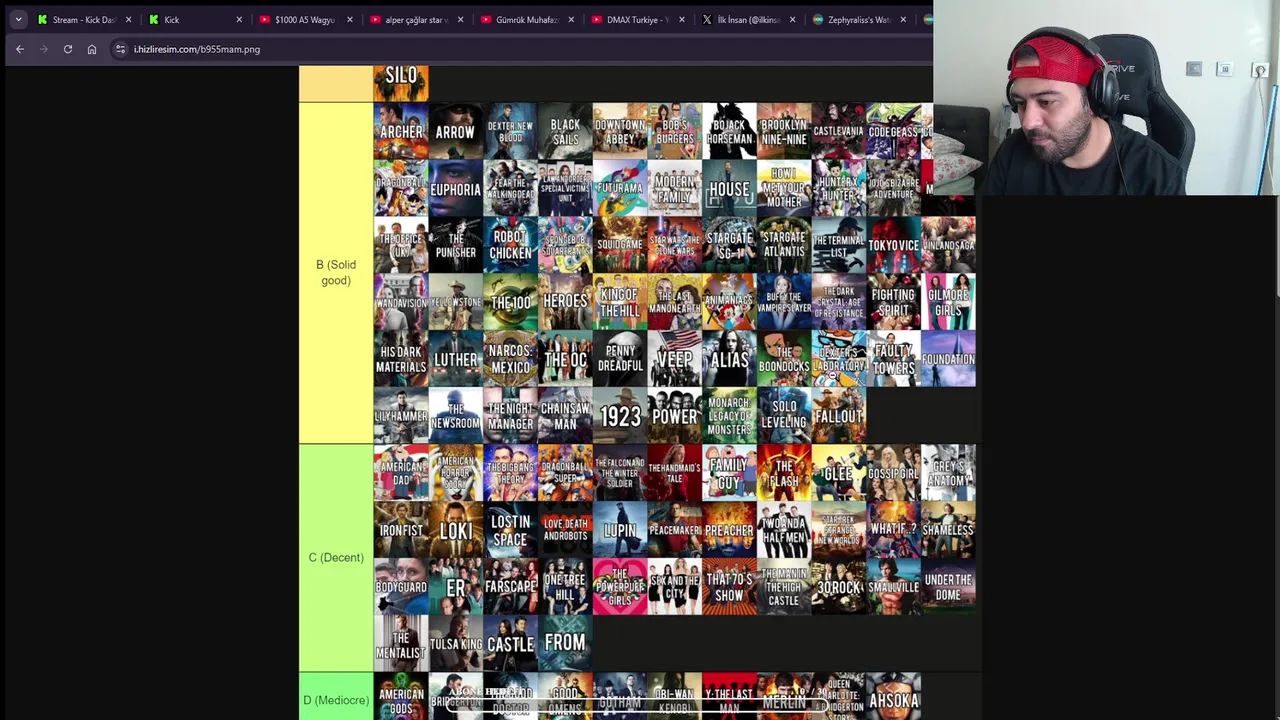Click the 1923 tile
This screenshot has height=720, width=1280.
coord(620,416)
